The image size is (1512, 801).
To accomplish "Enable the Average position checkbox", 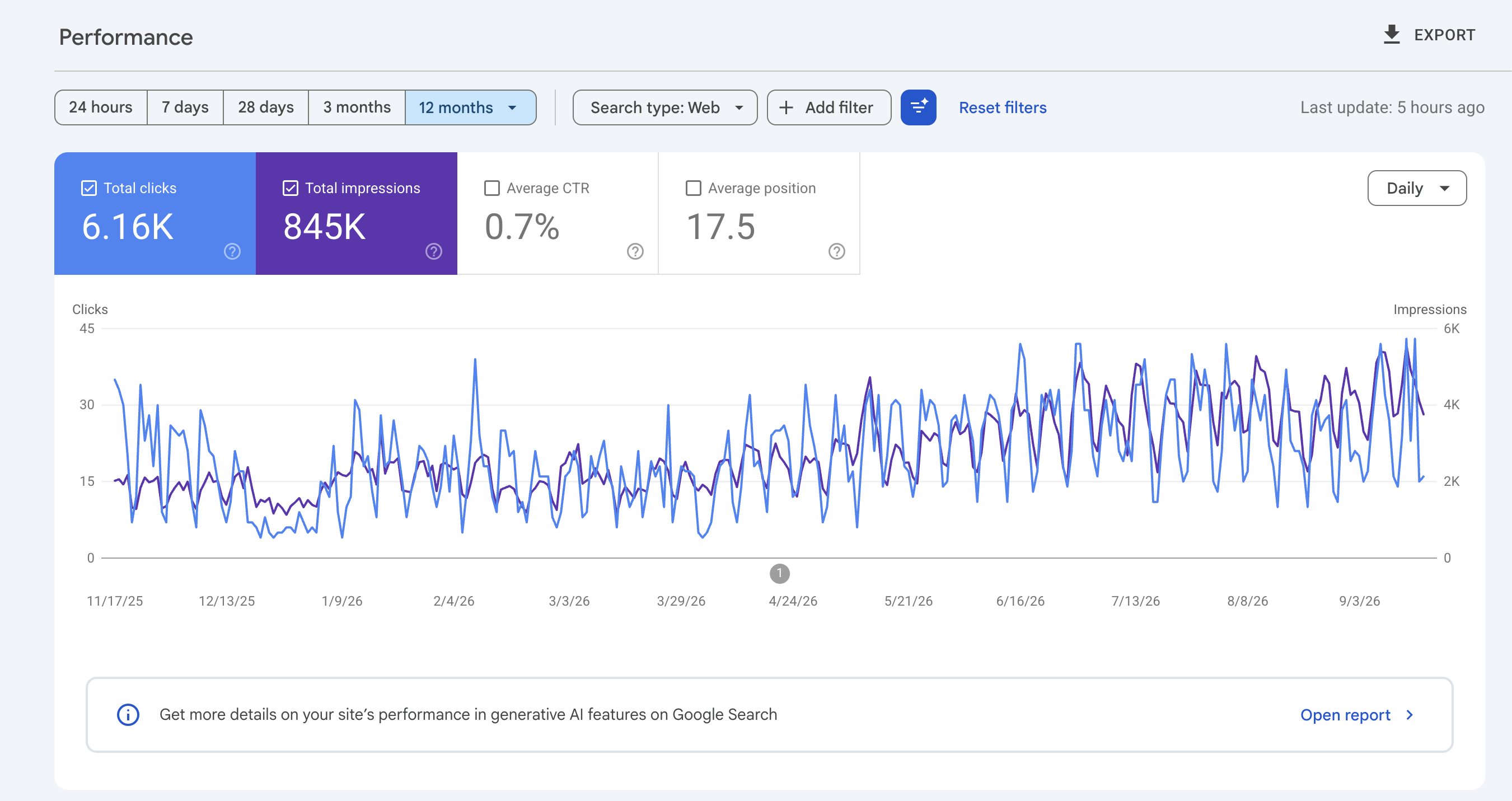I will (x=693, y=189).
